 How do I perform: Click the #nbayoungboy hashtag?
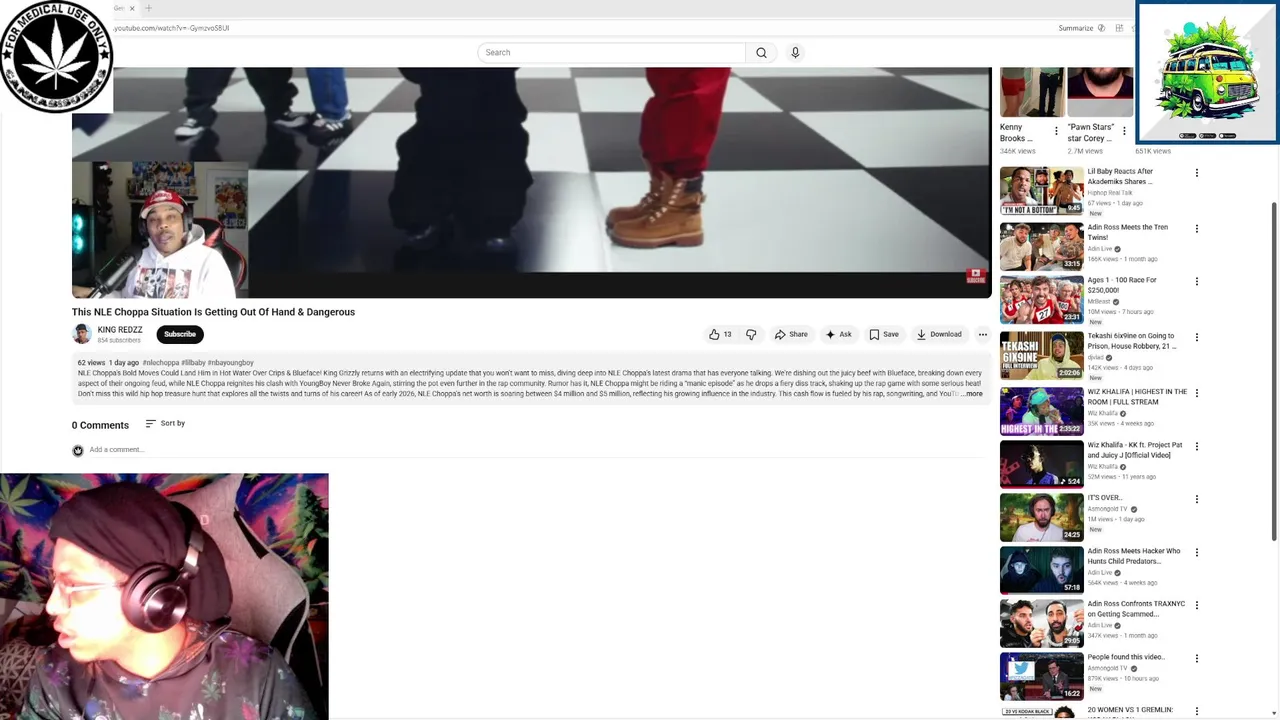click(231, 362)
